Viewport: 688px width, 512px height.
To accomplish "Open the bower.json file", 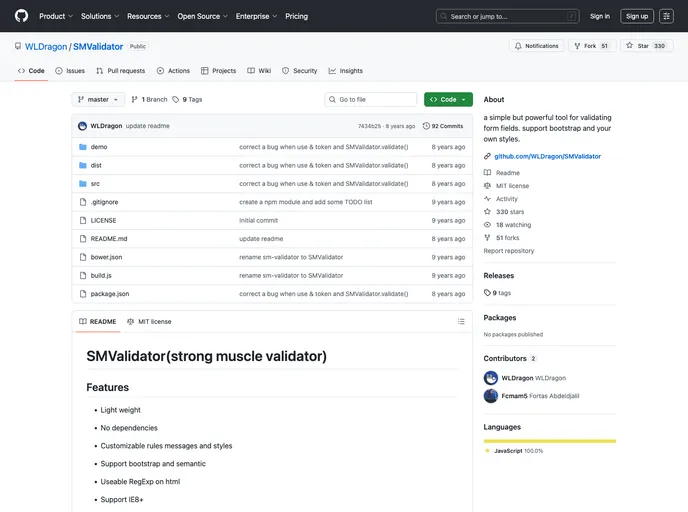I will pyautogui.click(x=106, y=257).
